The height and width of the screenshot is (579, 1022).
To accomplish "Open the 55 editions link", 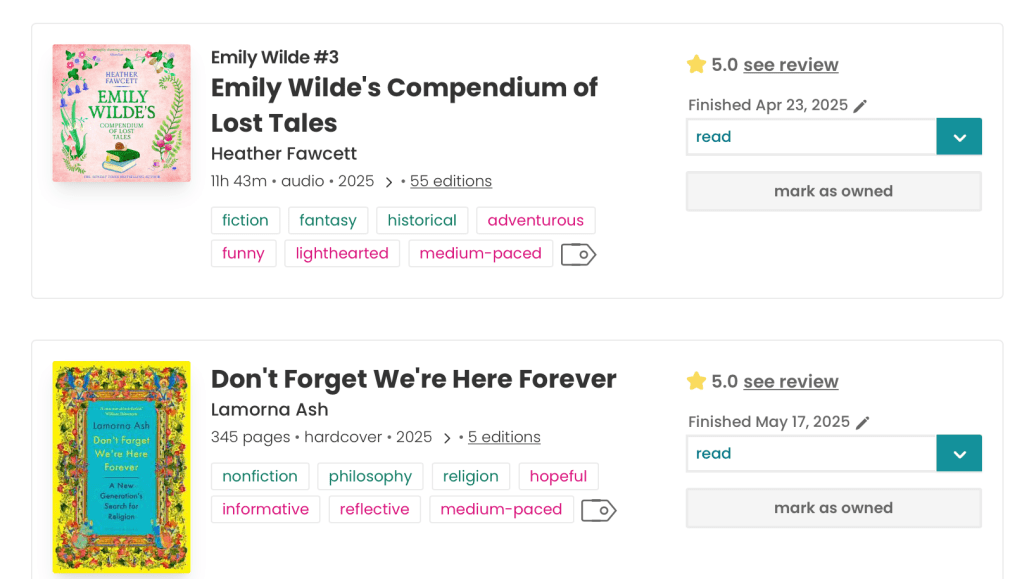I will point(450,181).
